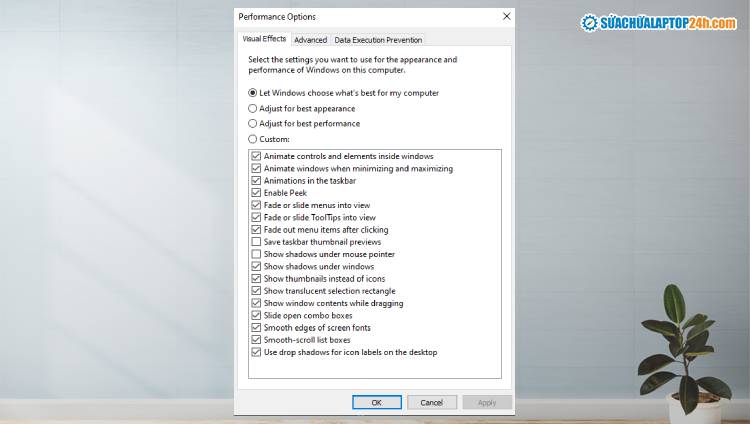Switch to the Advanced tab

coord(310,40)
